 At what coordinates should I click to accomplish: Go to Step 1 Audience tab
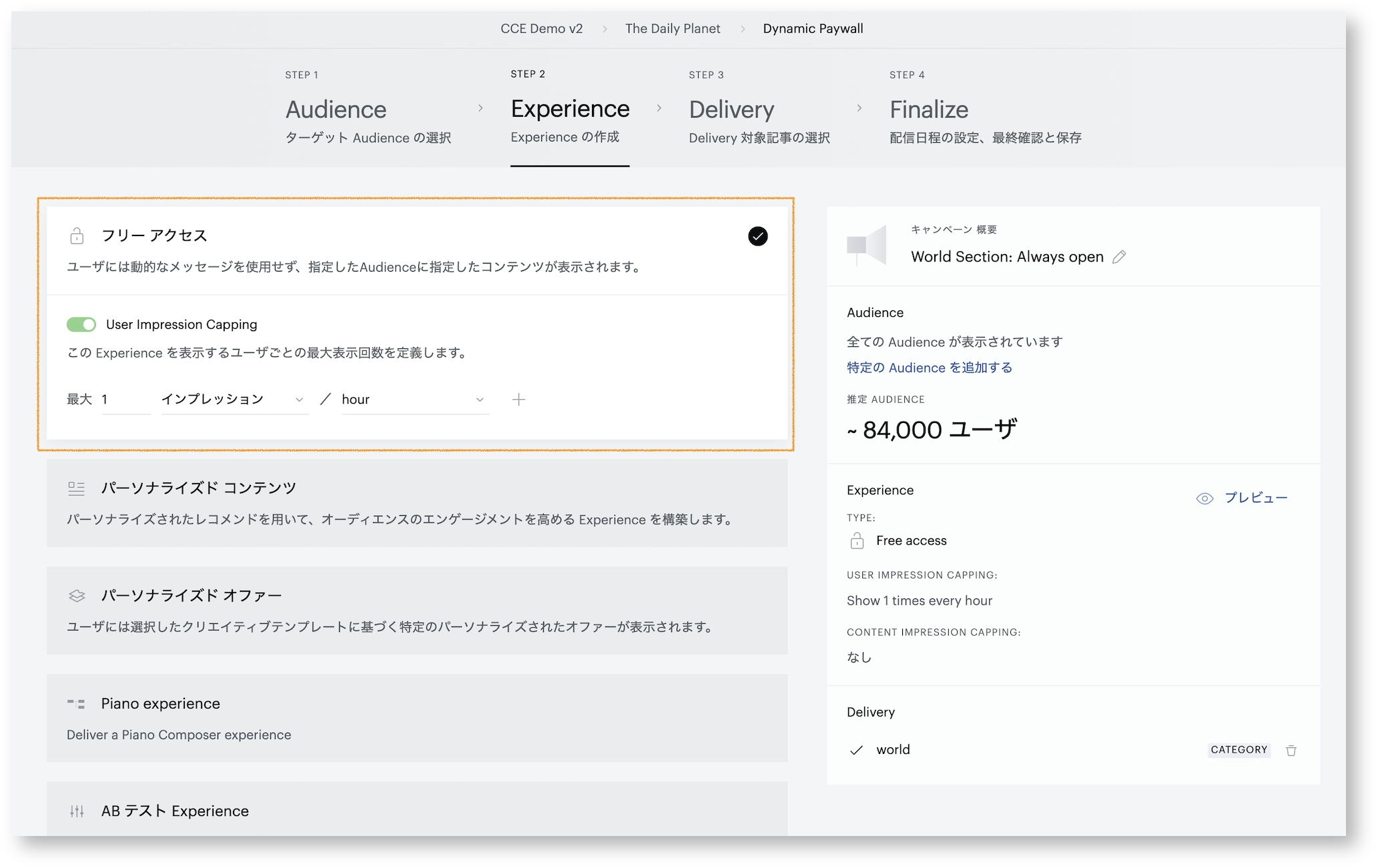tap(368, 109)
